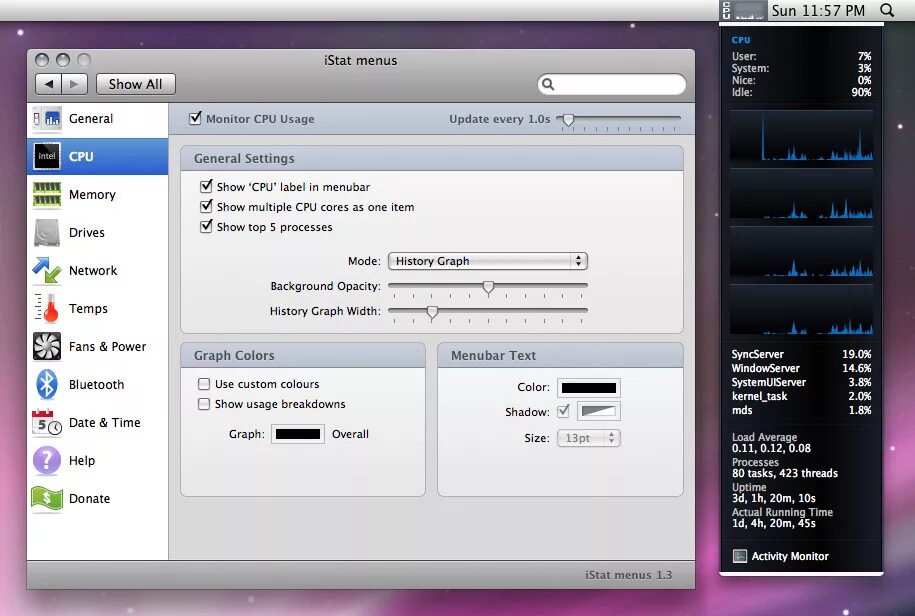Click the Actual Running Time value 1d, 4h, 20m, 45s
Viewport: 915px width, 616px height.
coord(774,523)
